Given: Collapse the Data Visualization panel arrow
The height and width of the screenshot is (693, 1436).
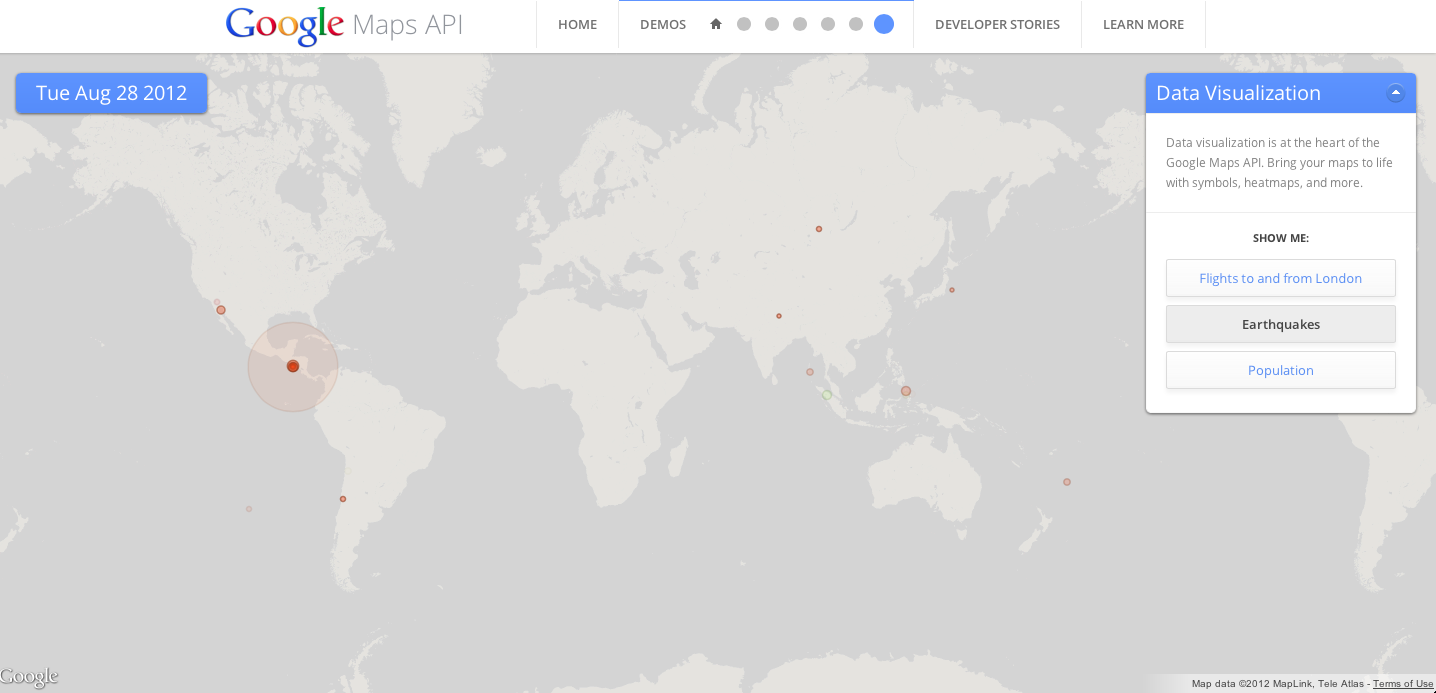Looking at the screenshot, I should (1396, 93).
